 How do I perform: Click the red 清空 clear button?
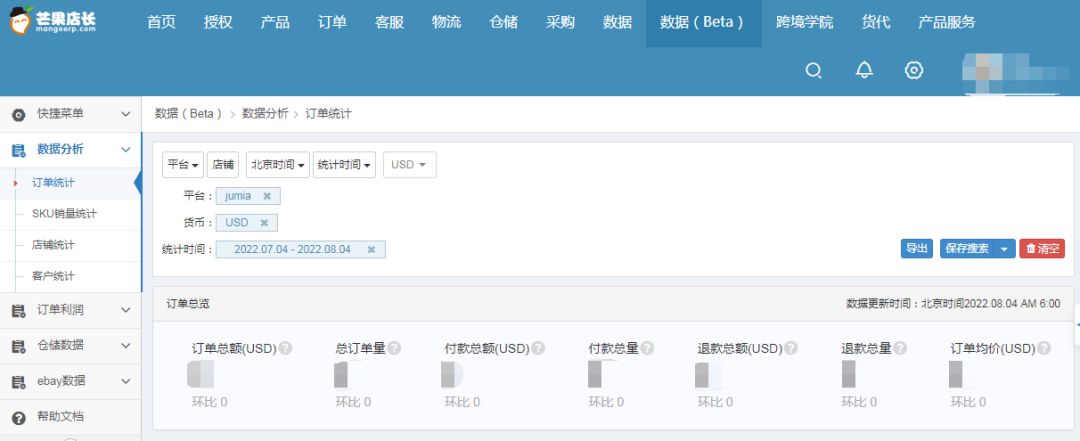coord(1042,249)
